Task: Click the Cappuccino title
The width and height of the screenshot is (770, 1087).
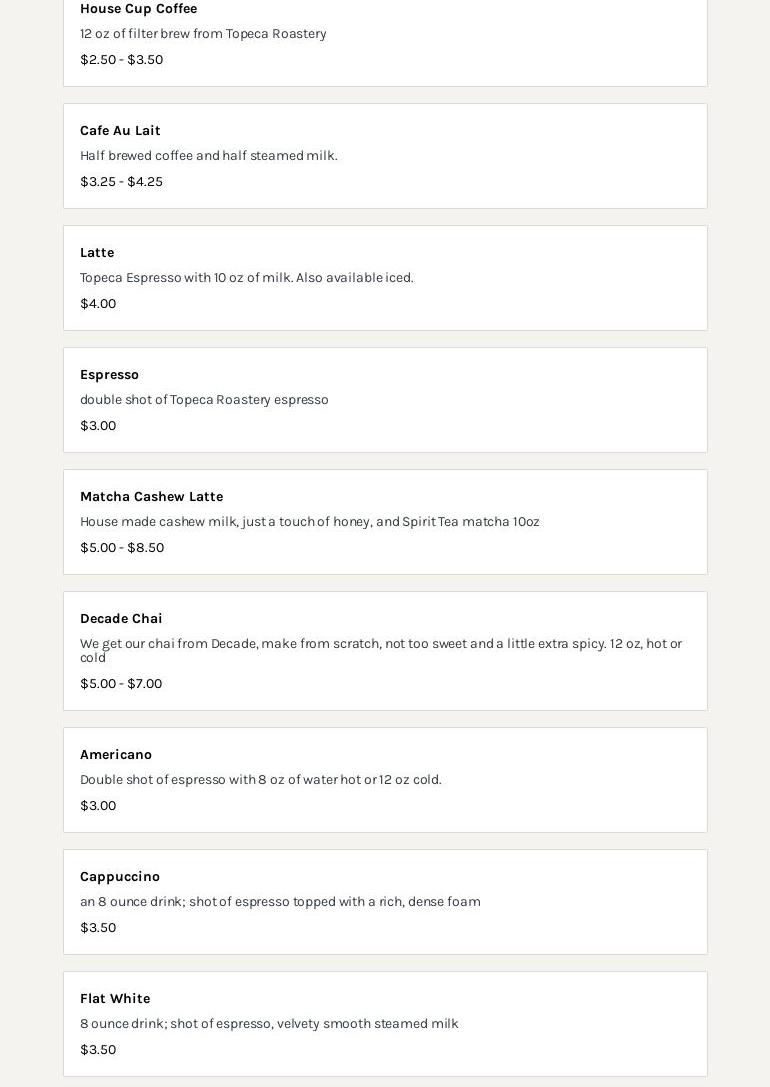Action: click(x=120, y=877)
